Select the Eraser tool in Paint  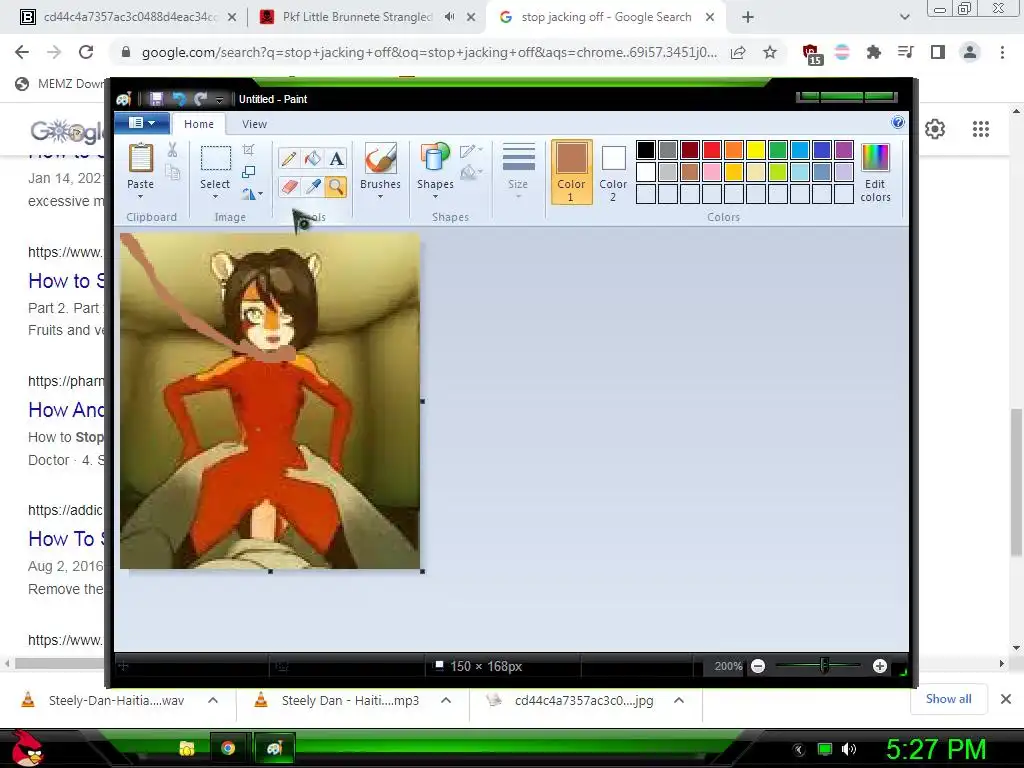289,187
